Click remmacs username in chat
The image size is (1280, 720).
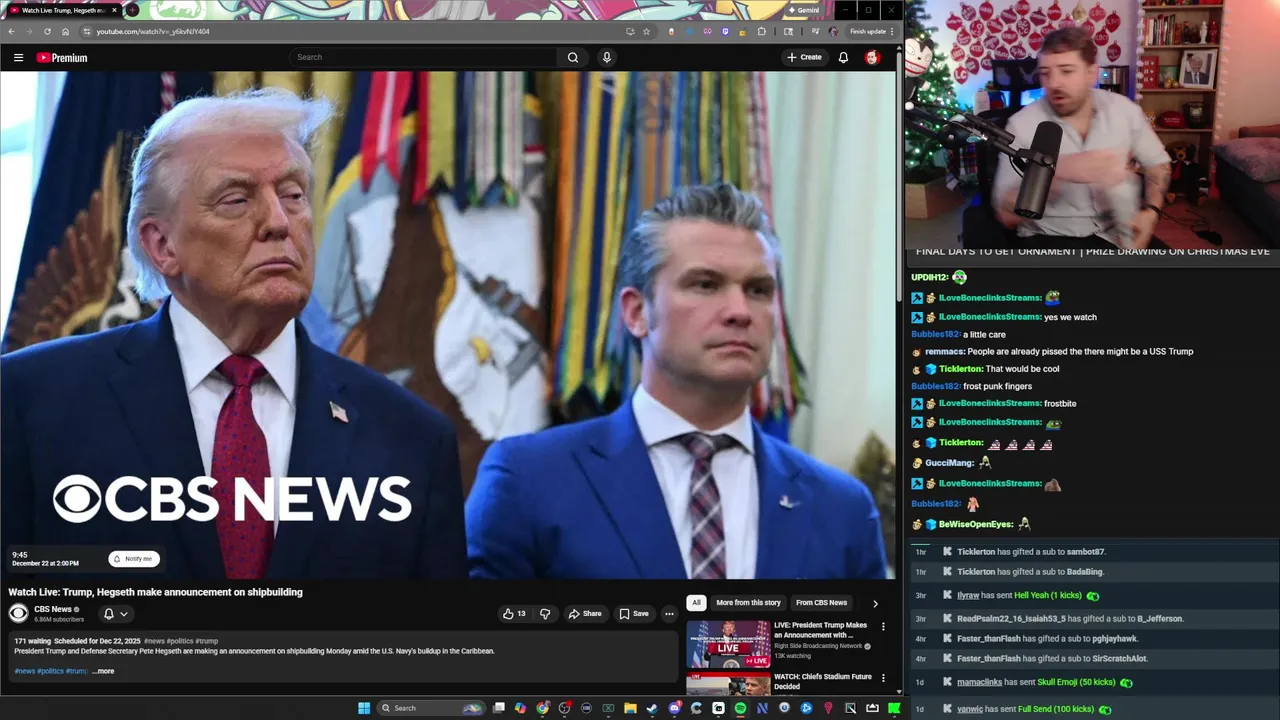944,352
